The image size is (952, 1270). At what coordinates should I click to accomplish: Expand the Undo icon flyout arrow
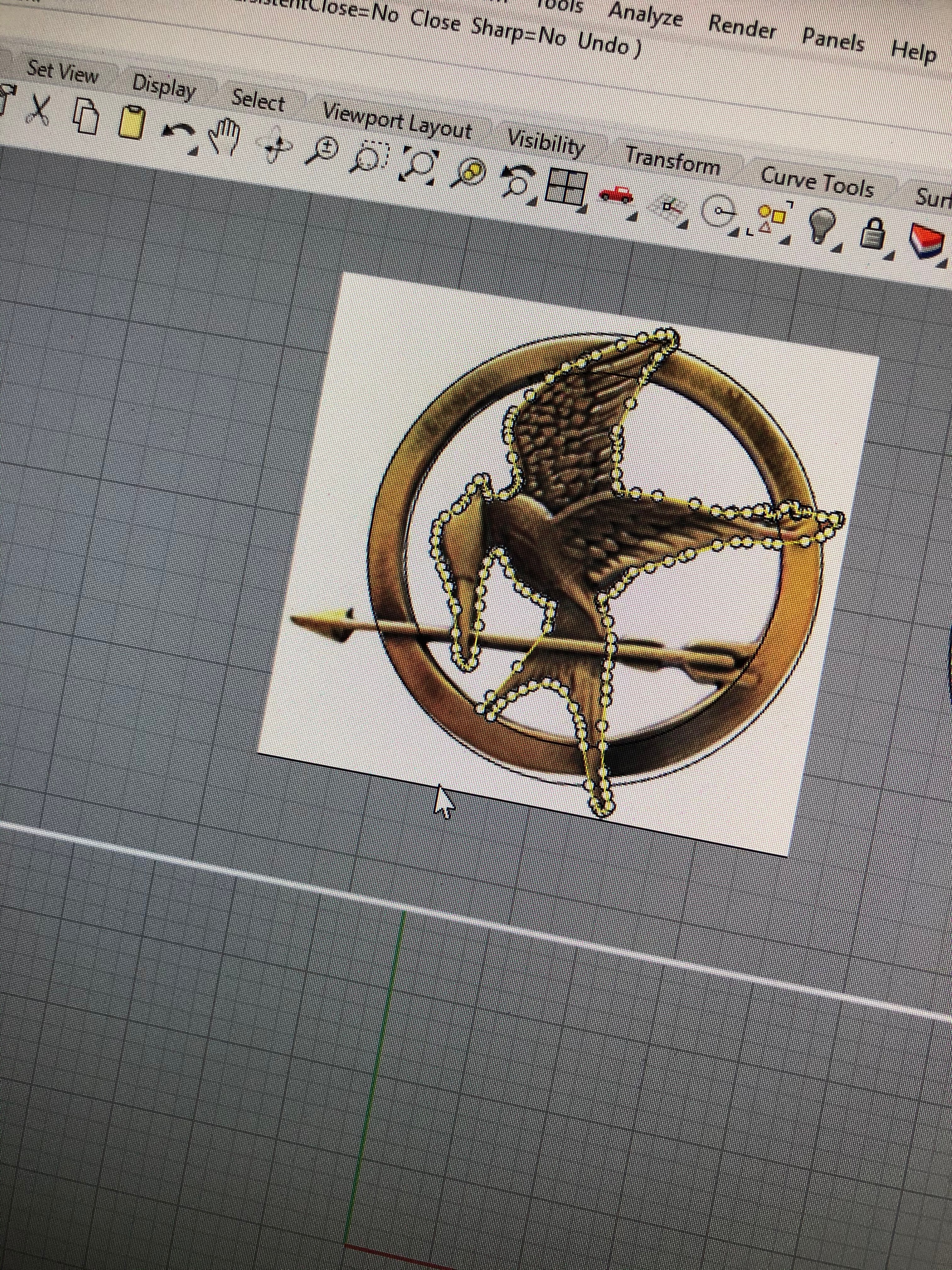(193, 151)
